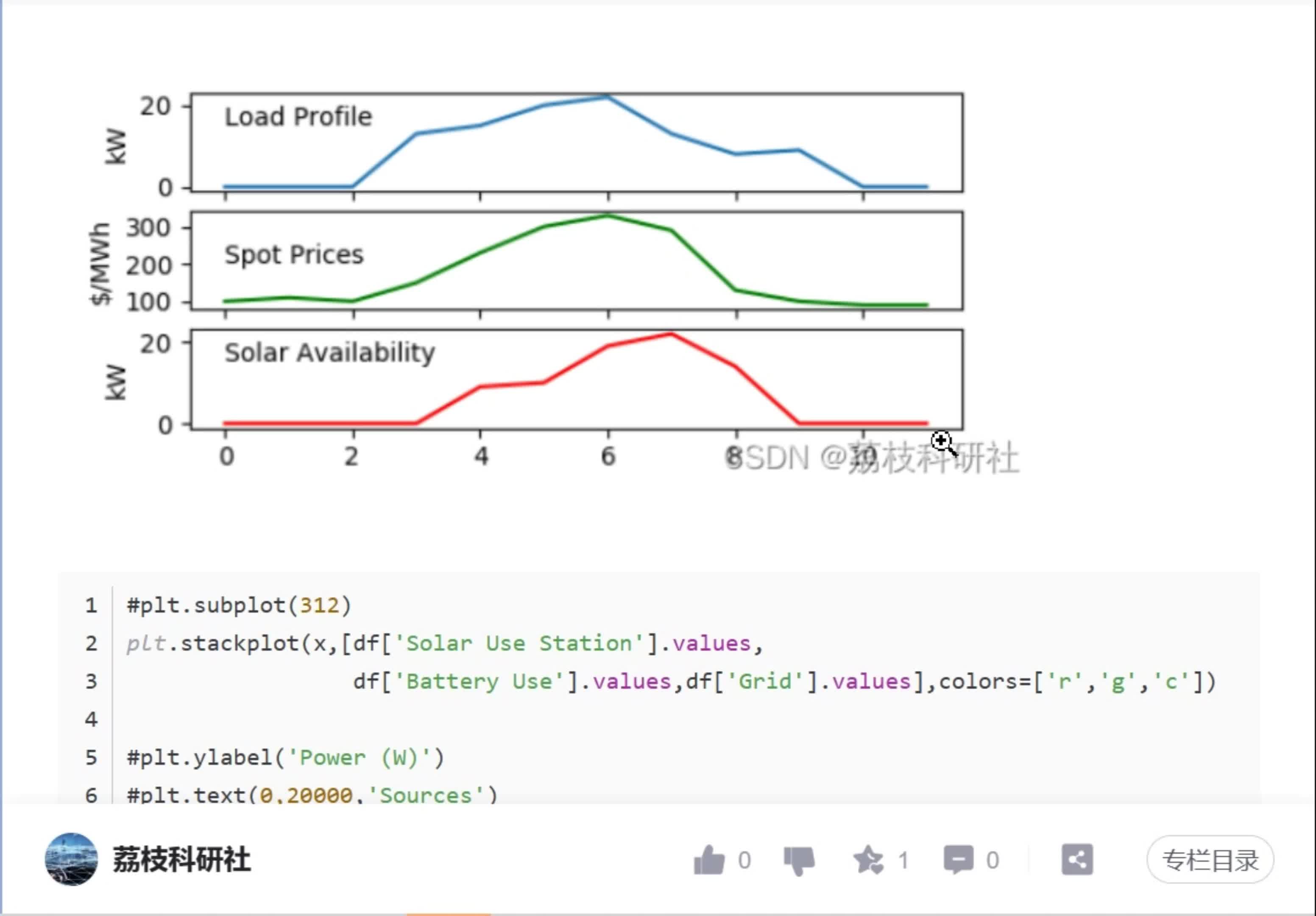Click code line 1 '#plt.subplot(312)'

tap(239, 605)
